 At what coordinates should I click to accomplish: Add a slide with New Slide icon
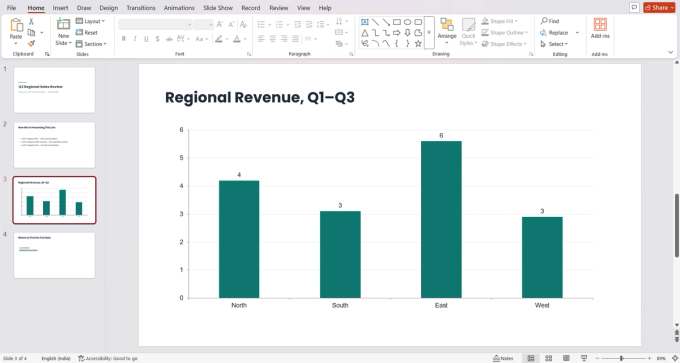coord(63,24)
